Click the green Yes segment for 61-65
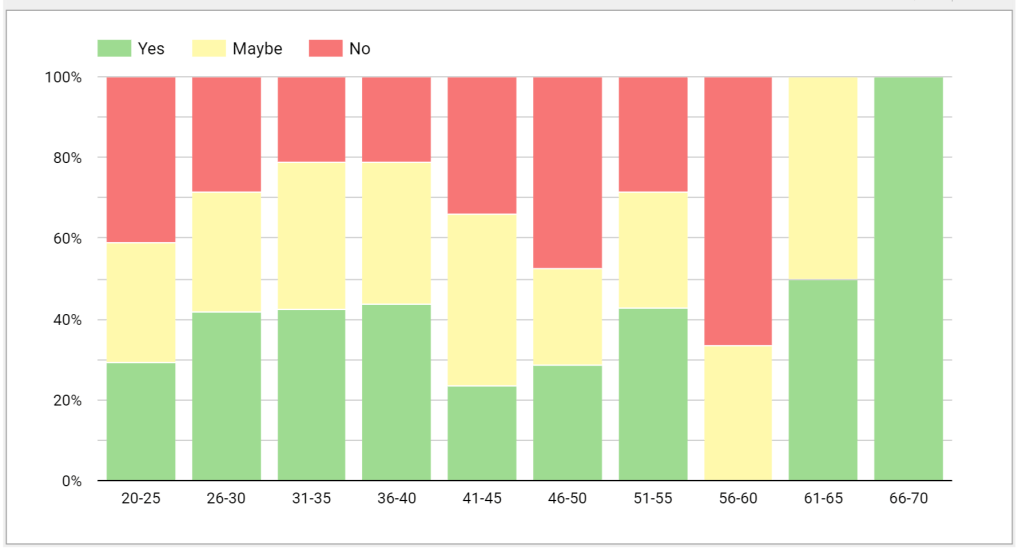 coord(823,380)
